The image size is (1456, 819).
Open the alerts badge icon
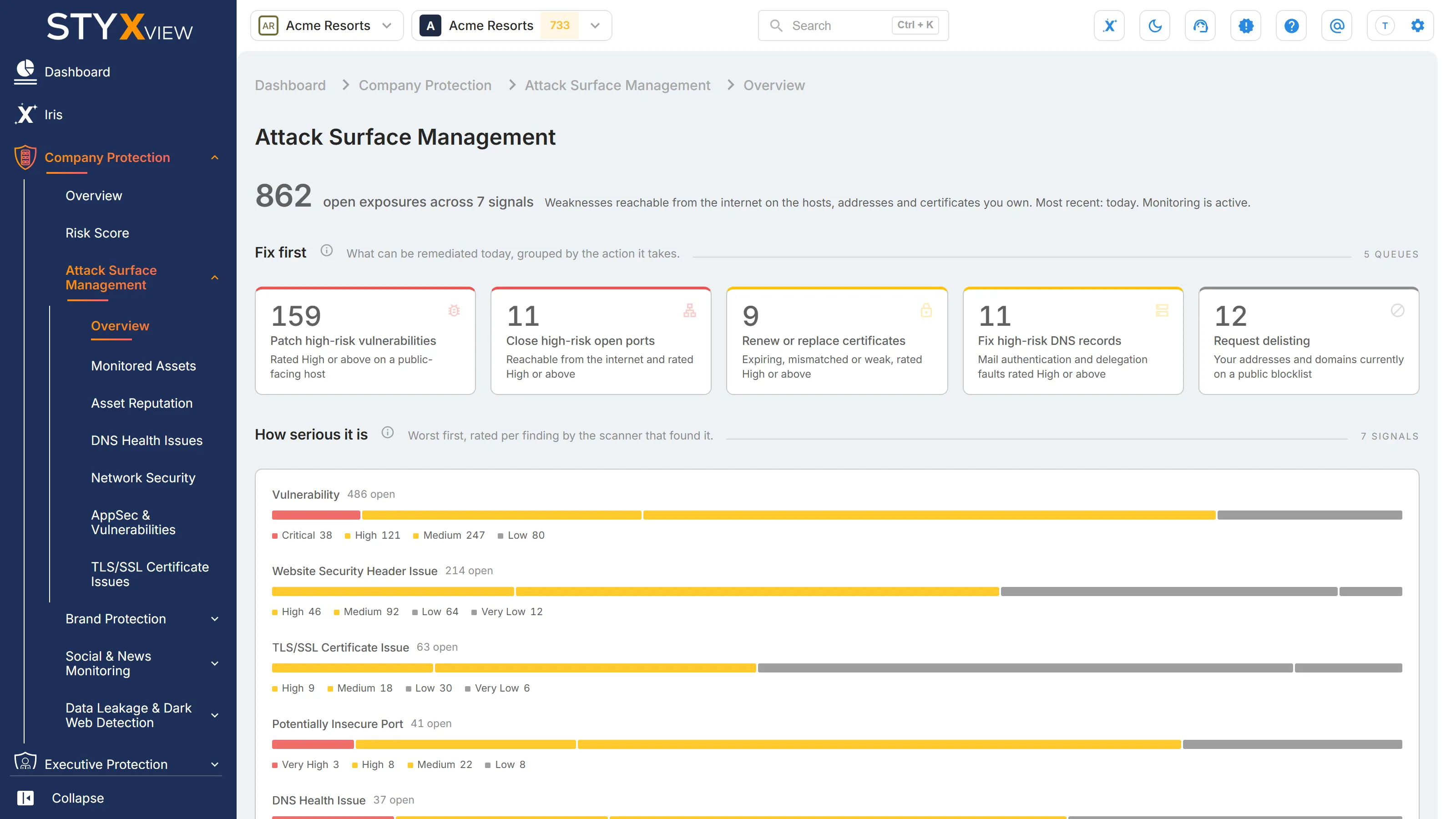coord(1246,25)
